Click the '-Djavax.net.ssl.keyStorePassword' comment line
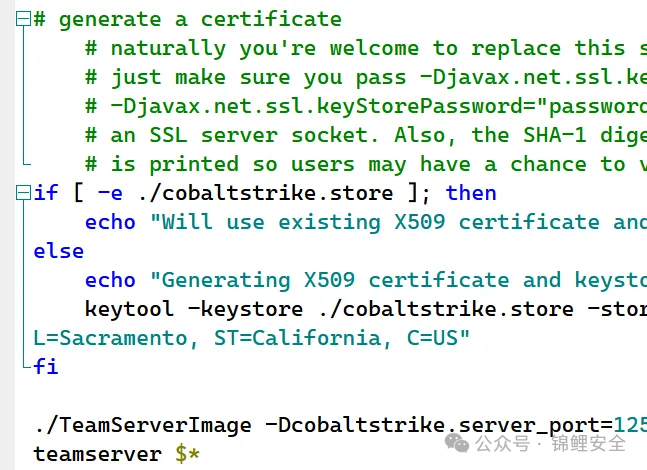This screenshot has height=470, width=647. (x=366, y=106)
